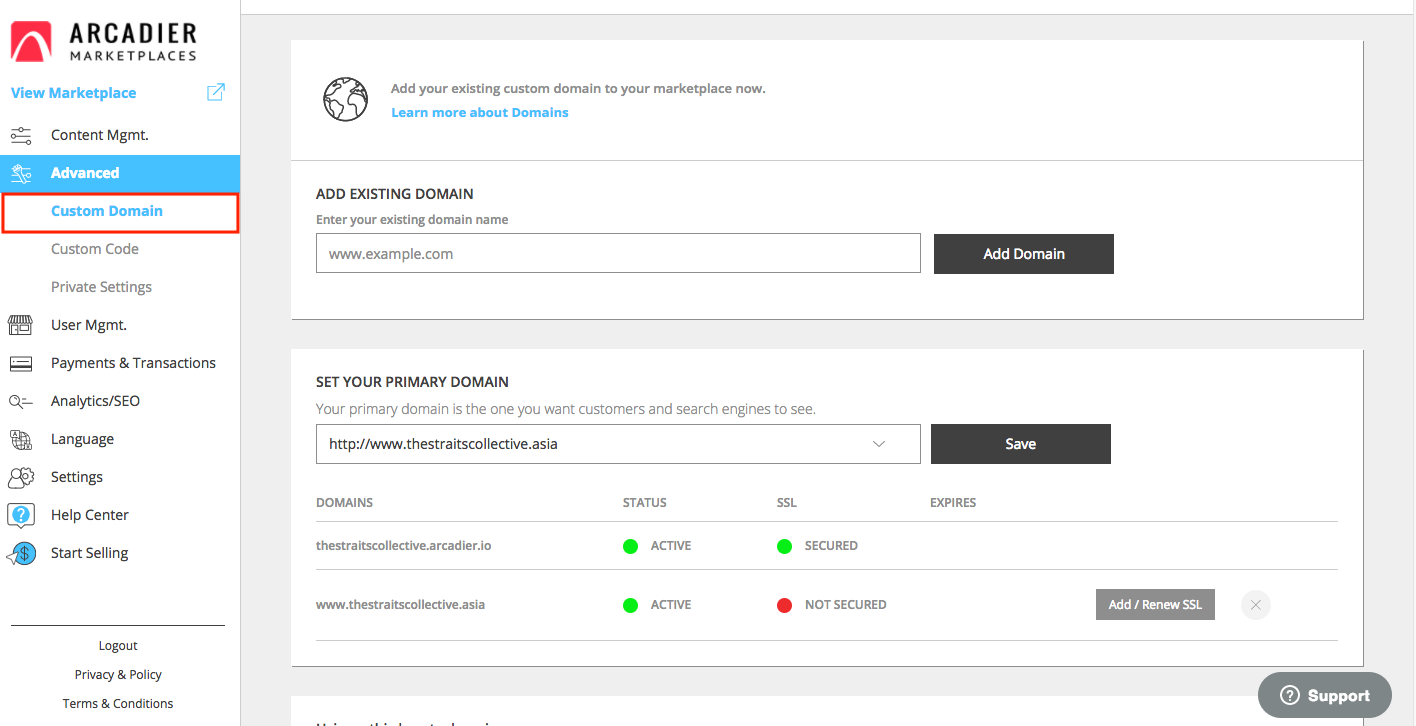Select the www.thestraitscollective.asia domain row text
This screenshot has width=1416, height=726.
point(400,605)
